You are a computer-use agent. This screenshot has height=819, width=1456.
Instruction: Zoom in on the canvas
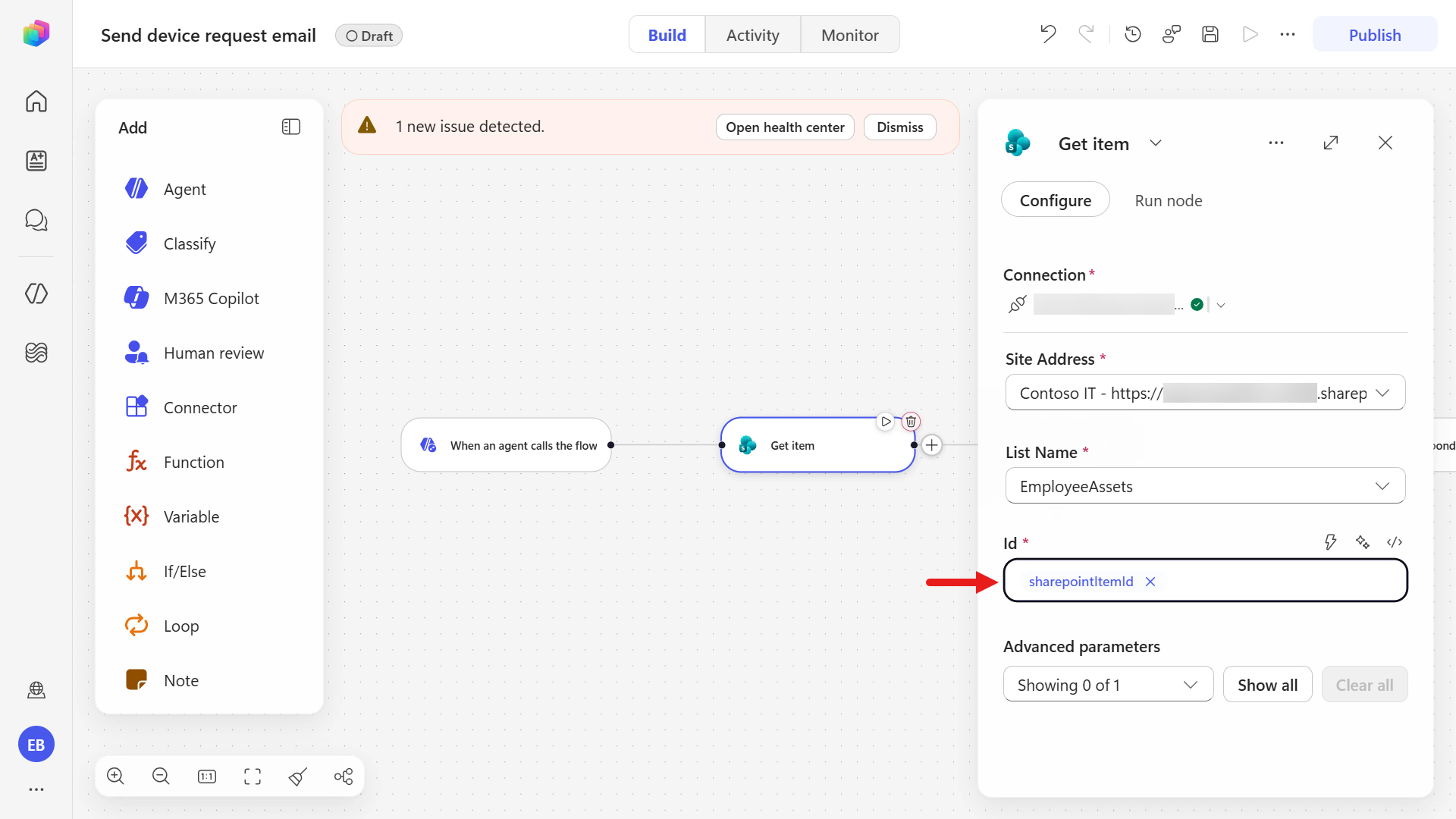click(115, 776)
